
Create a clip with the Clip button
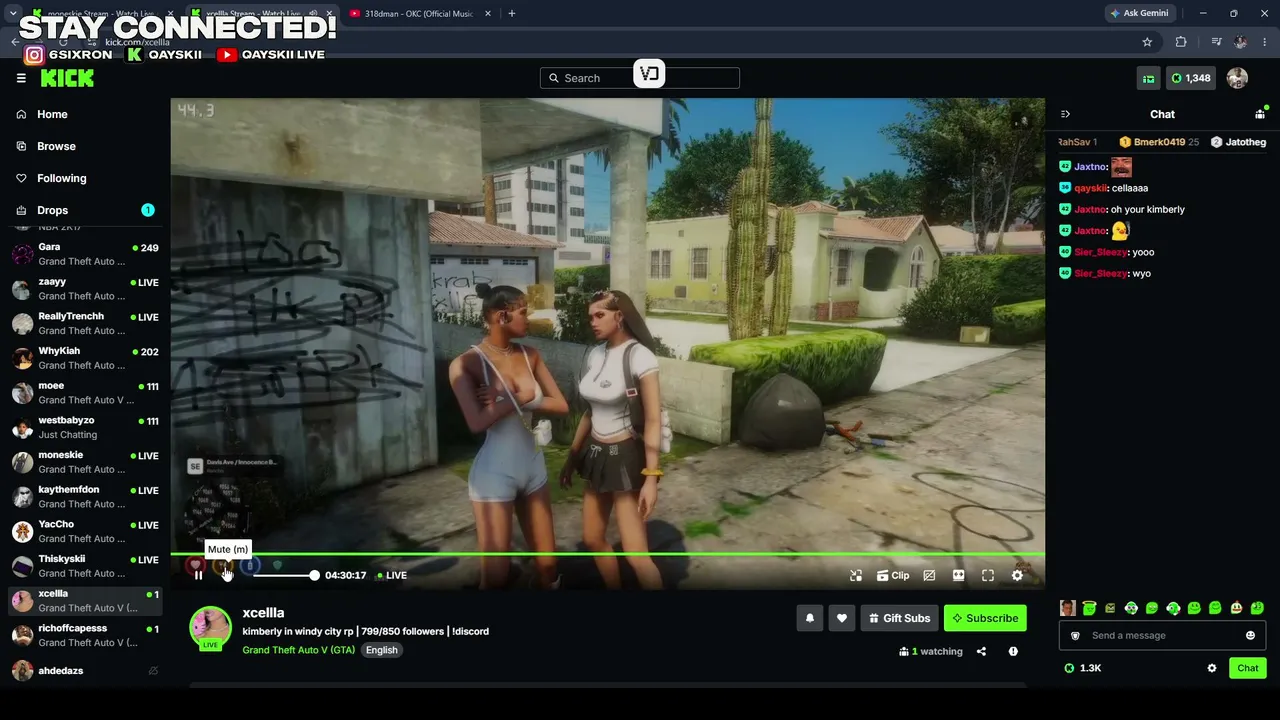click(893, 575)
